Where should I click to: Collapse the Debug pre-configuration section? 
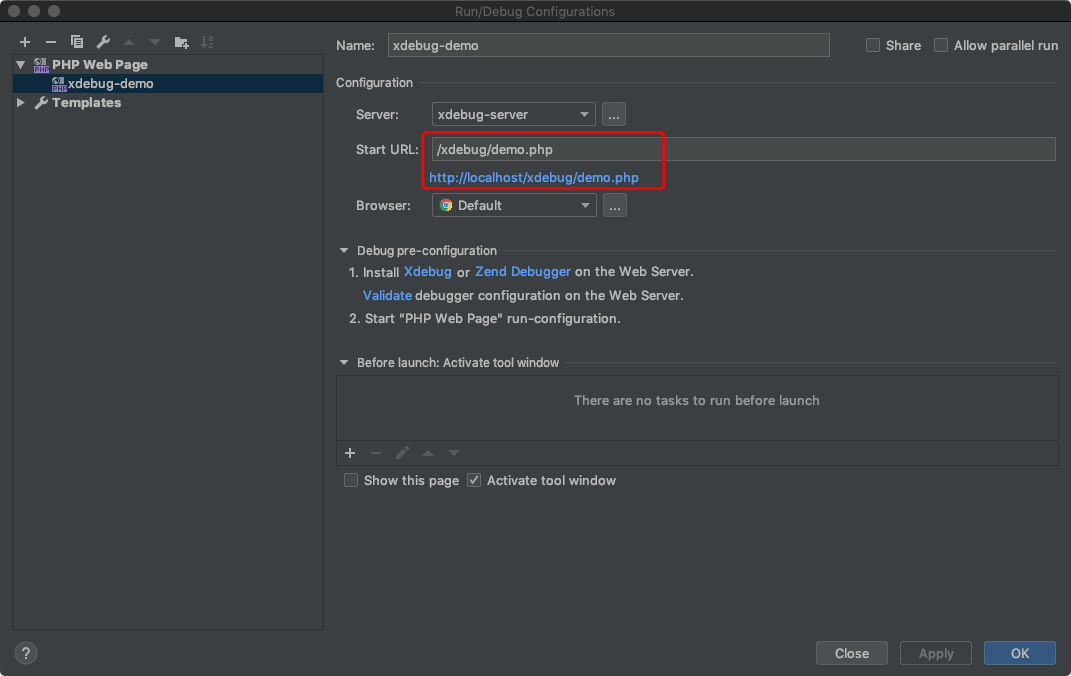pyautogui.click(x=344, y=250)
